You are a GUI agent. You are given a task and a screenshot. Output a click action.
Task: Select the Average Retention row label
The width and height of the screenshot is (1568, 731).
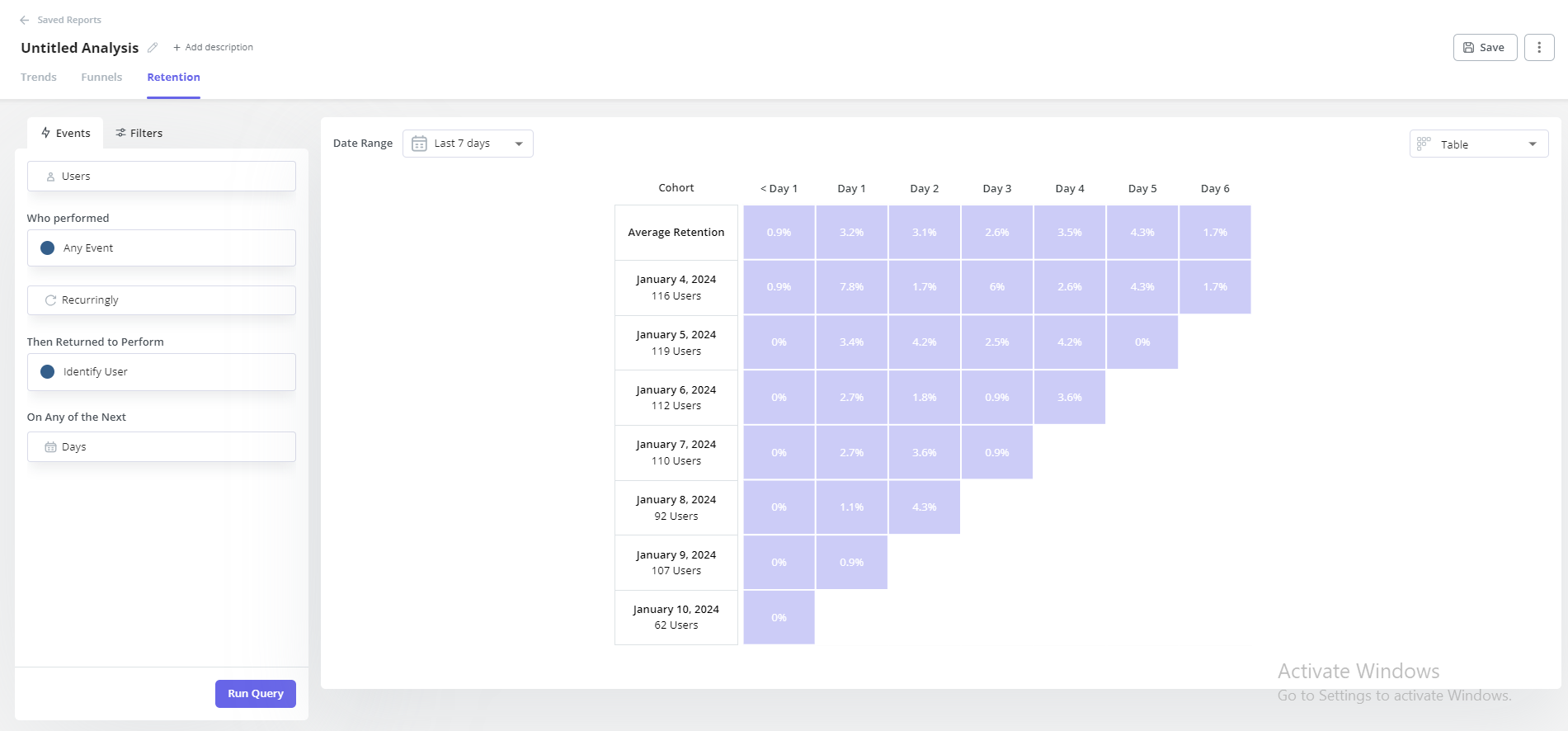676,233
